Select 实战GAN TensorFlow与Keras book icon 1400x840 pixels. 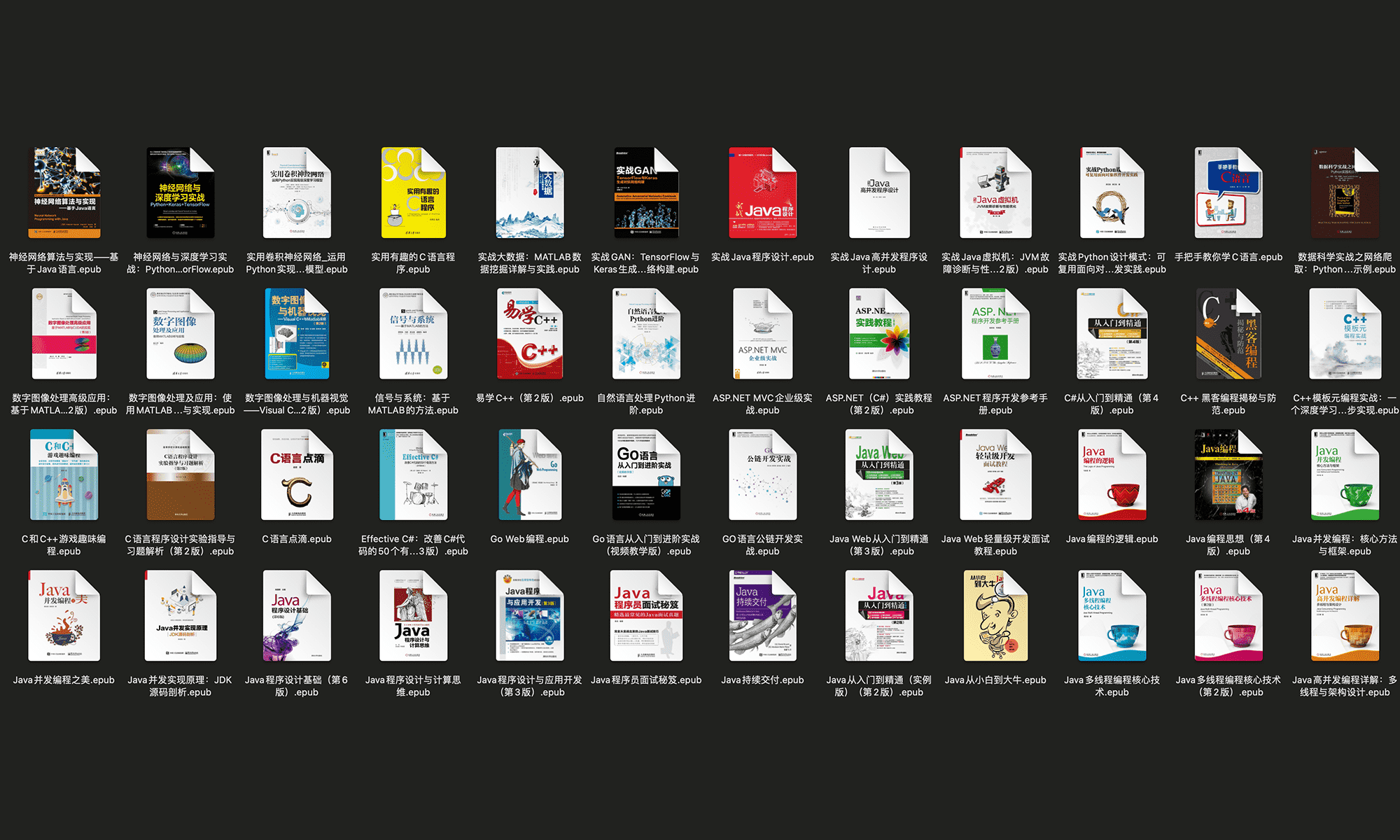(x=646, y=192)
